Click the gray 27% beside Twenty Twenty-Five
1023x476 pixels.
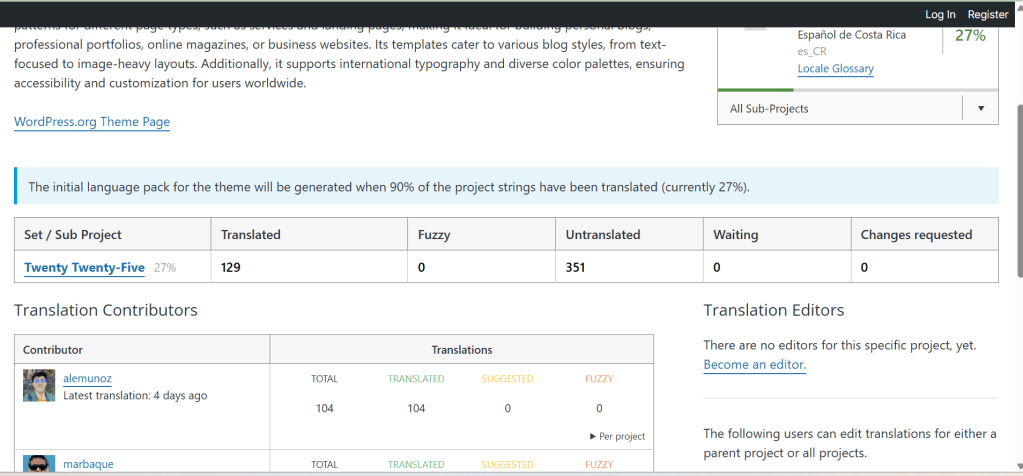165,267
